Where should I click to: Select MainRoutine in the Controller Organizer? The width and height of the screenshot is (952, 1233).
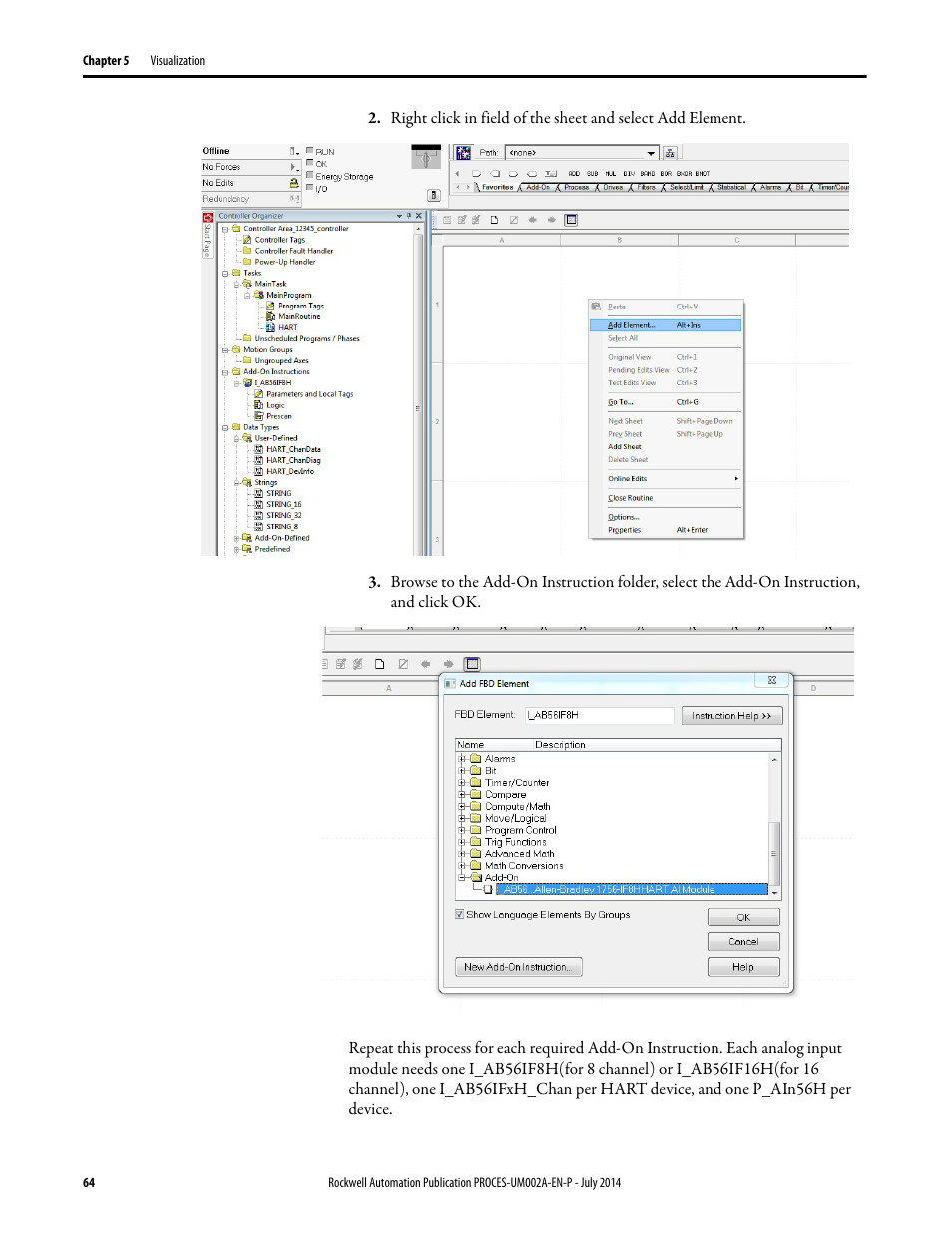pyautogui.click(x=299, y=316)
